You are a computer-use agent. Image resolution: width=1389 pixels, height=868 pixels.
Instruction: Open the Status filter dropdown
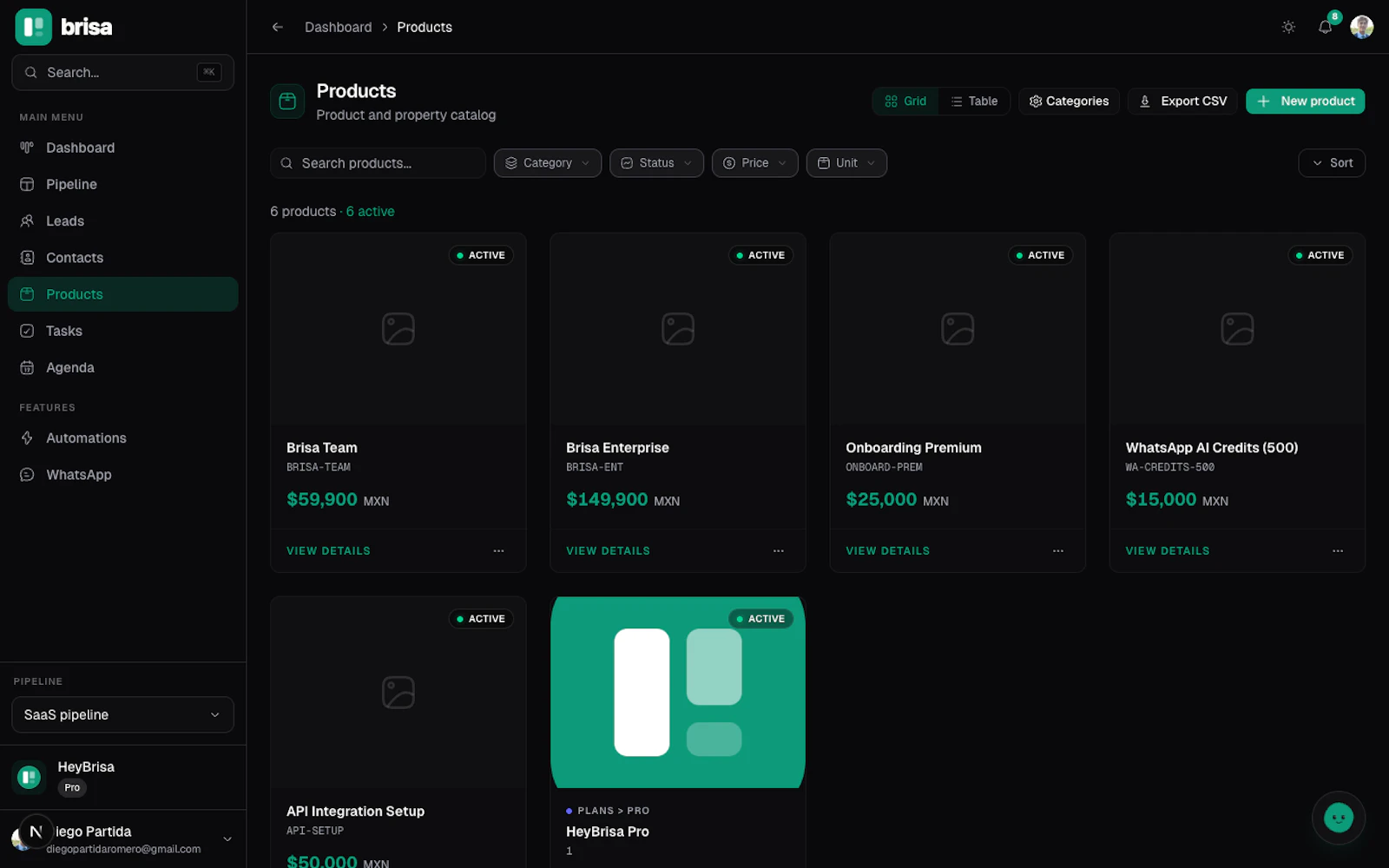click(656, 163)
